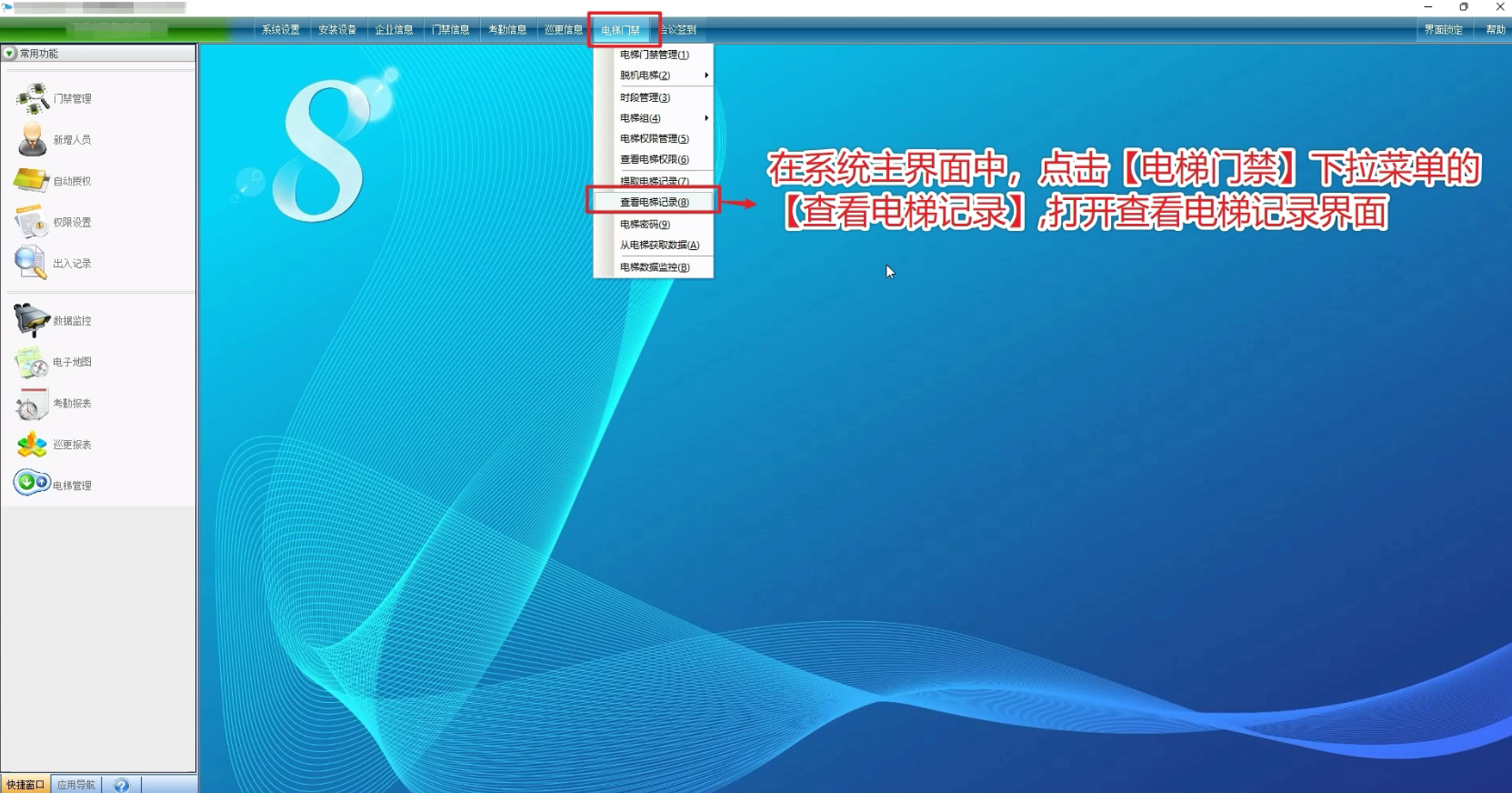1512x793 pixels.
Task: Open the 电子地图 map icon
Action: pyautogui.click(x=32, y=362)
